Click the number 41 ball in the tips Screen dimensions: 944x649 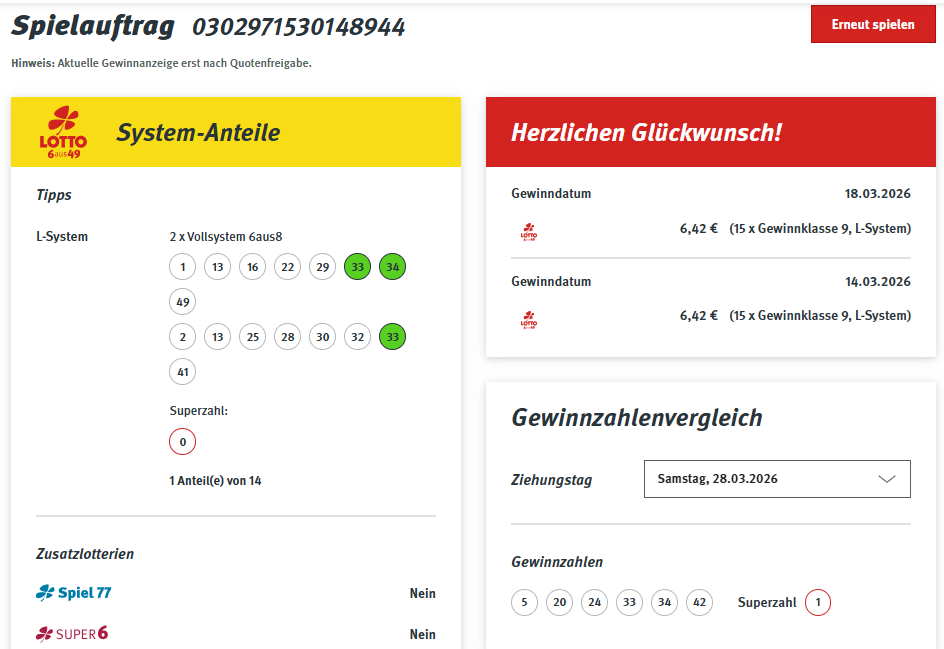(182, 372)
